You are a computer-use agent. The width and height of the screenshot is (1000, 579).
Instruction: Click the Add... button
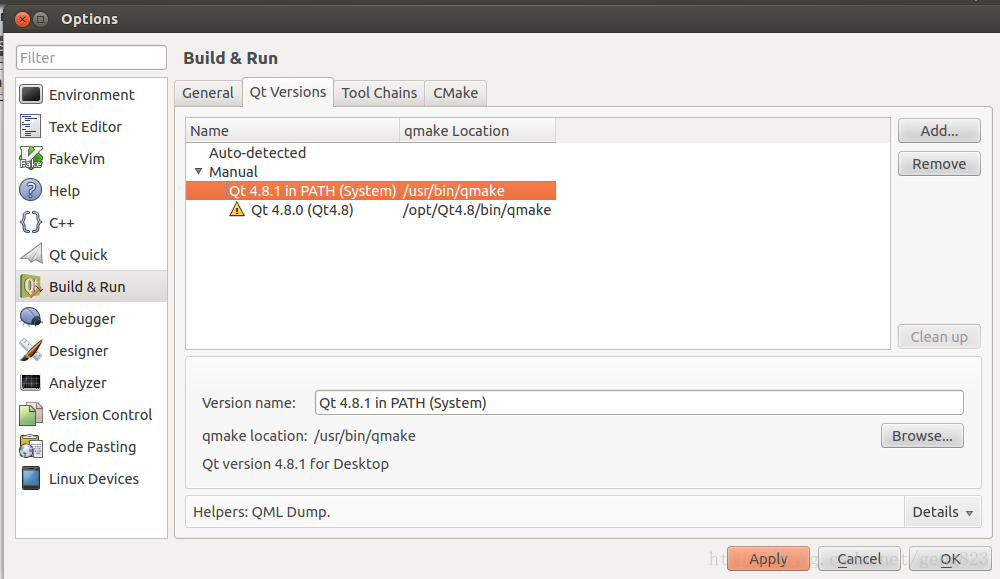[x=939, y=131]
